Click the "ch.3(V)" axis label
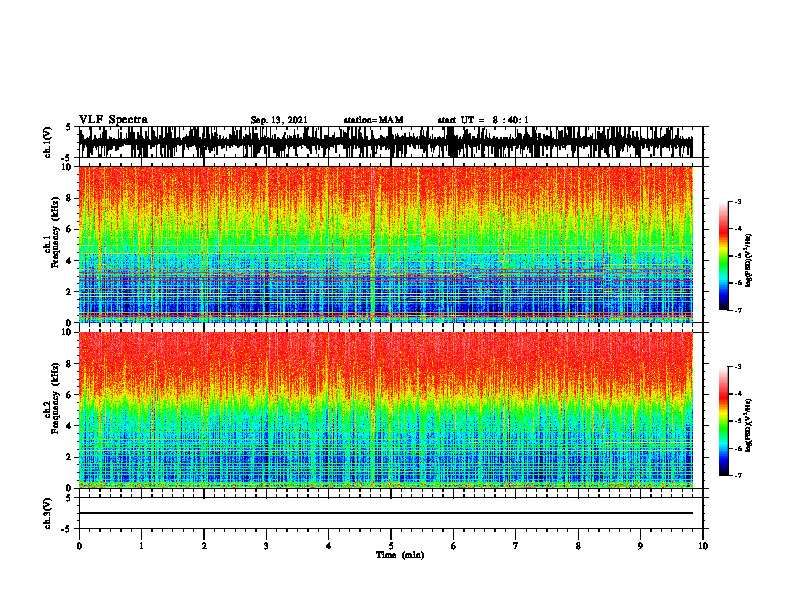 [48, 513]
